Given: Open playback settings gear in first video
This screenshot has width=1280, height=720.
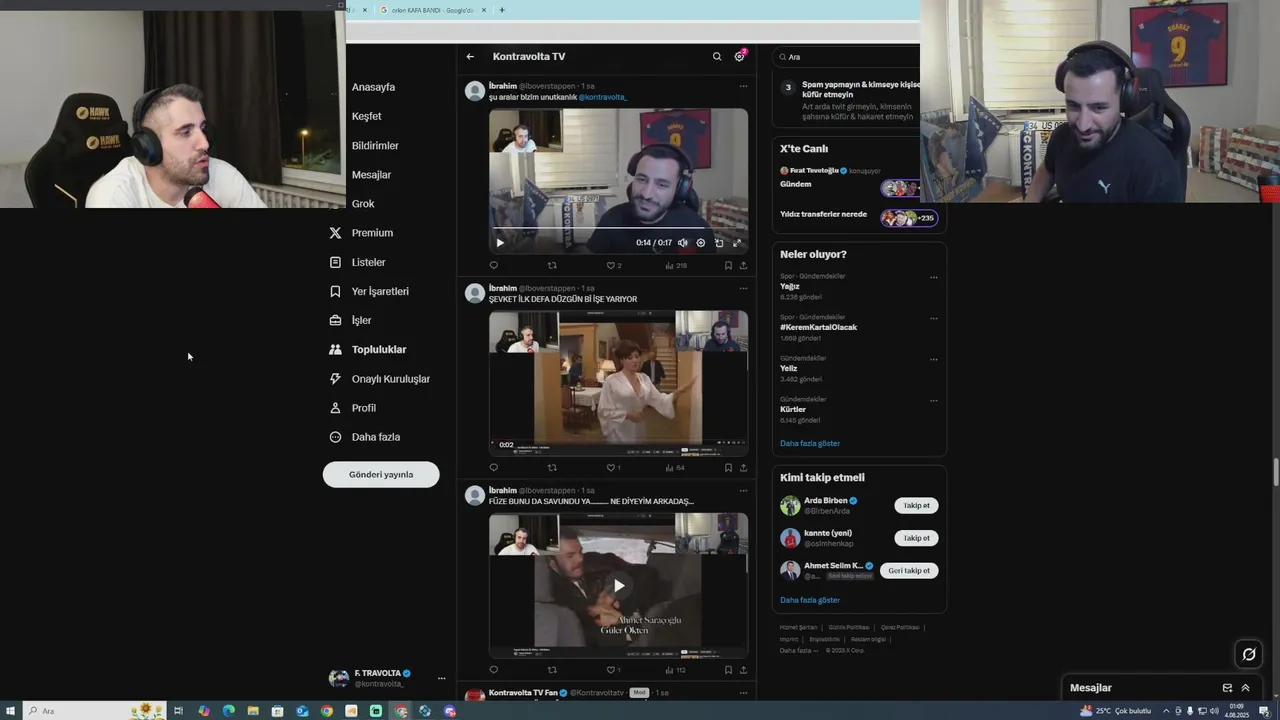Looking at the screenshot, I should pos(701,242).
